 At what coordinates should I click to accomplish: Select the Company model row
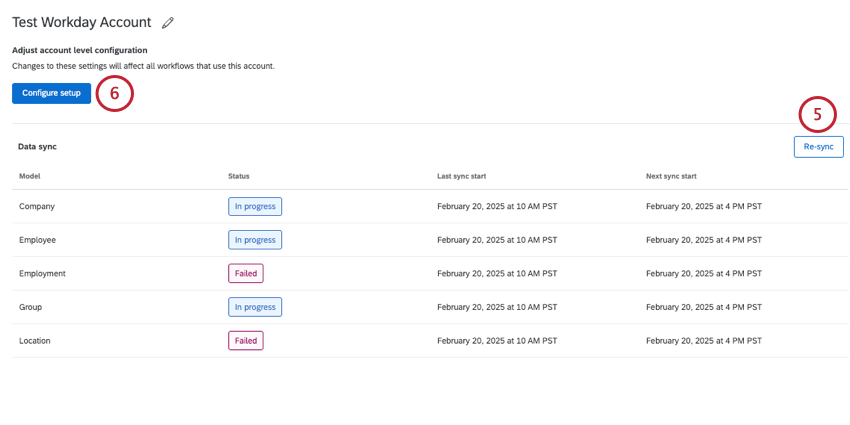click(37, 206)
